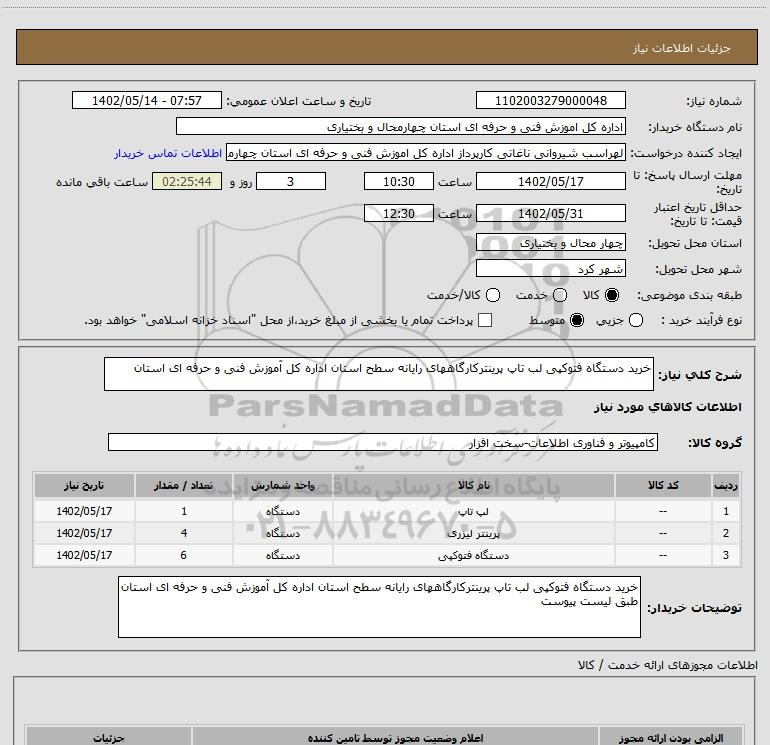Click quantity 4 in the پرینتر لیزری row

184,533
